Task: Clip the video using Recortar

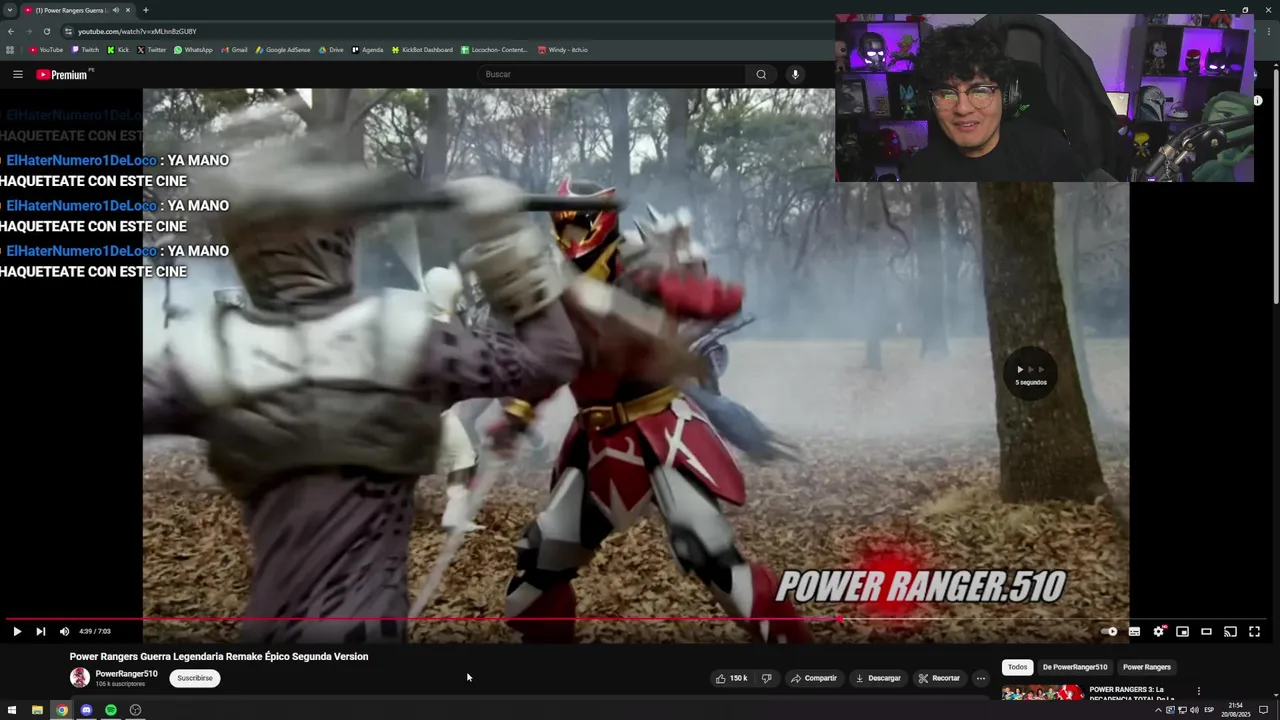Action: pos(939,678)
